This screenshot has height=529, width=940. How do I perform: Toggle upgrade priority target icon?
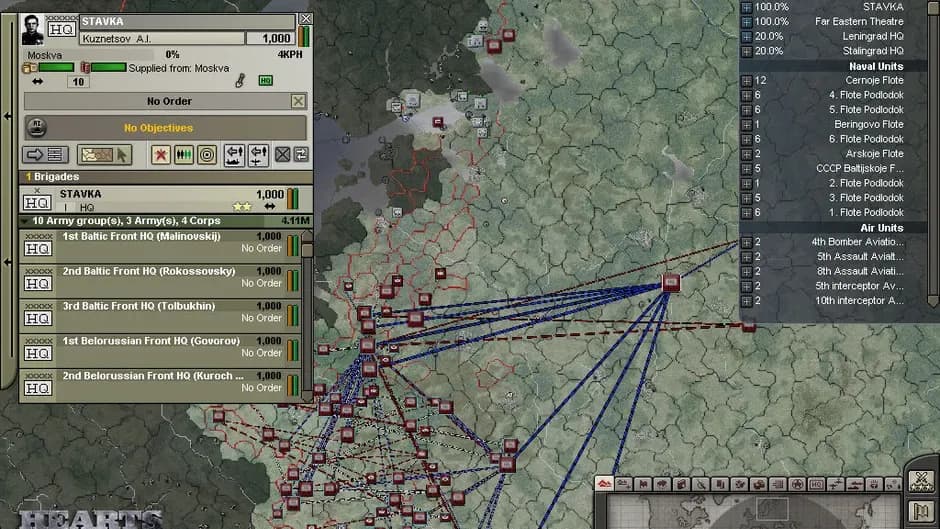tap(207, 155)
